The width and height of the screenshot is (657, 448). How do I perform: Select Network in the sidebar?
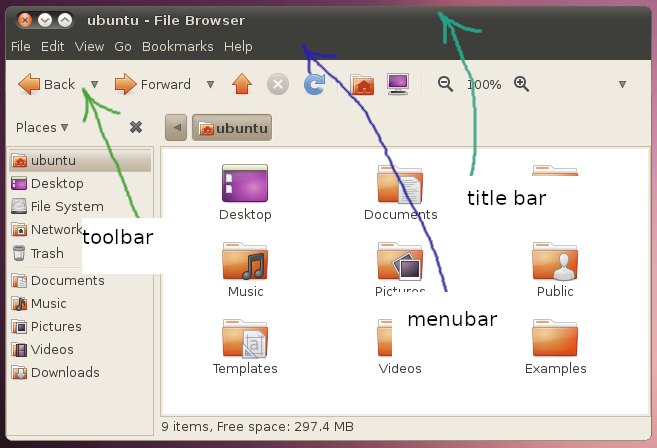coord(46,230)
